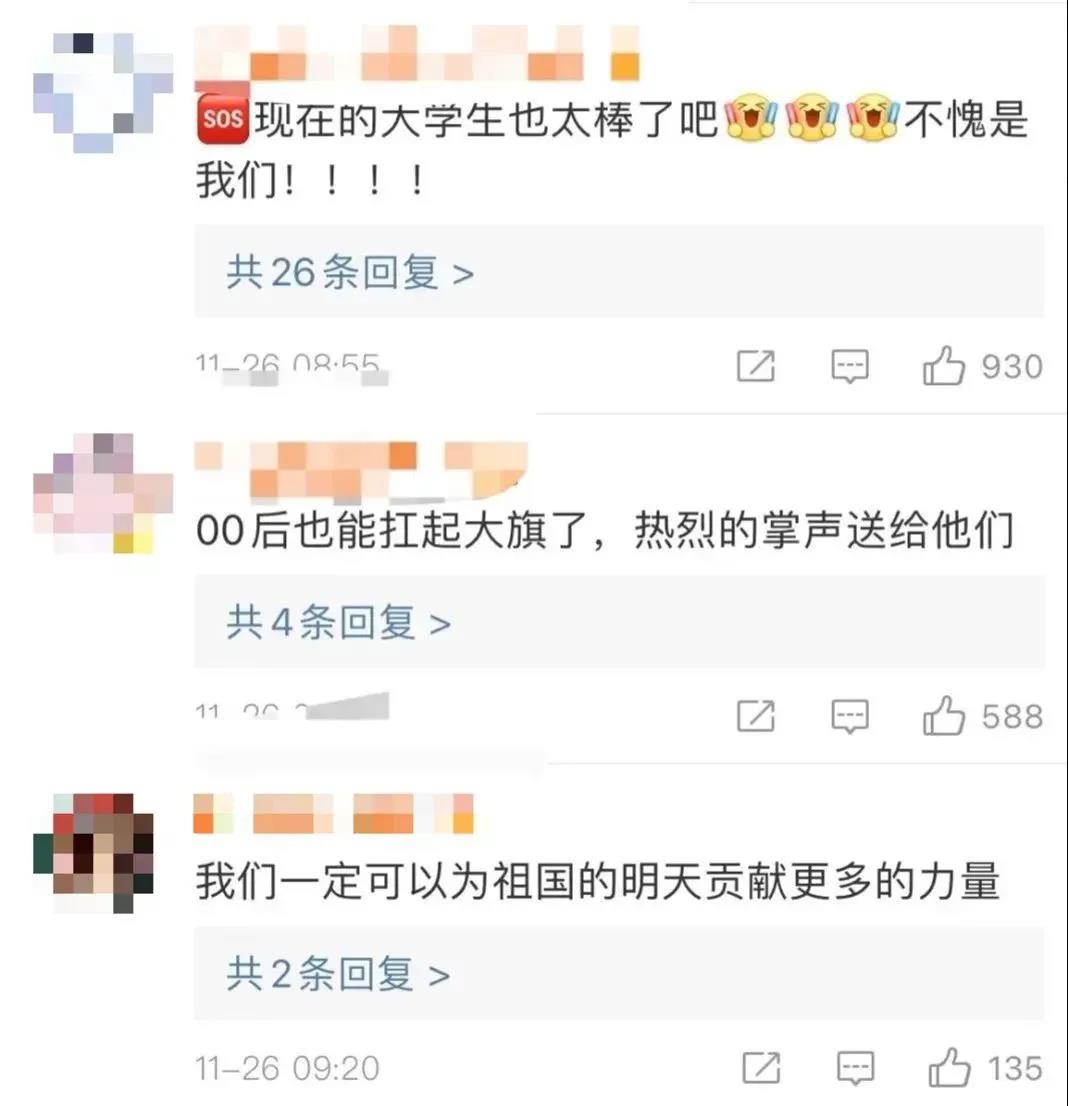Like the comment with 930 likes
The height and width of the screenshot is (1106, 1068).
click(x=944, y=366)
